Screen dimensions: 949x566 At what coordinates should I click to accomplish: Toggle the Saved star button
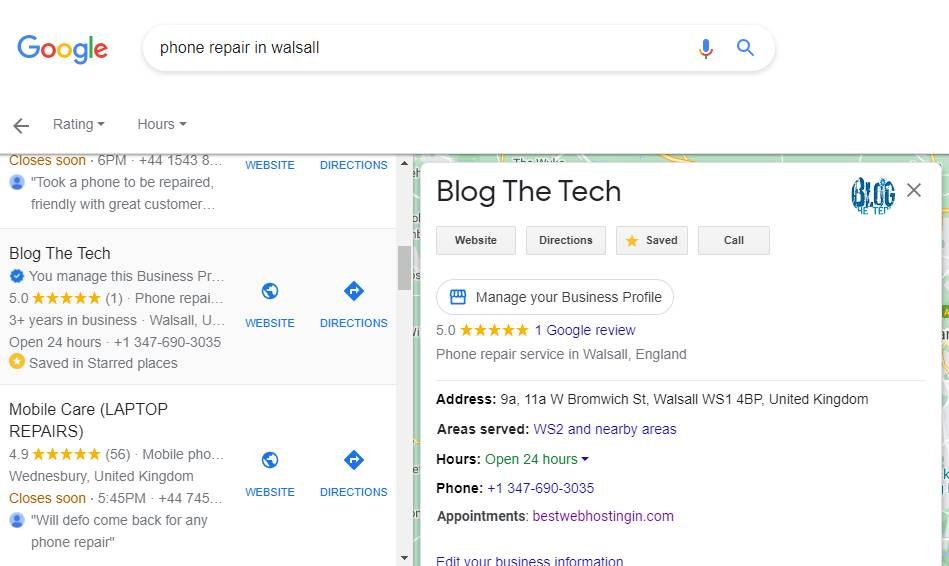652,240
